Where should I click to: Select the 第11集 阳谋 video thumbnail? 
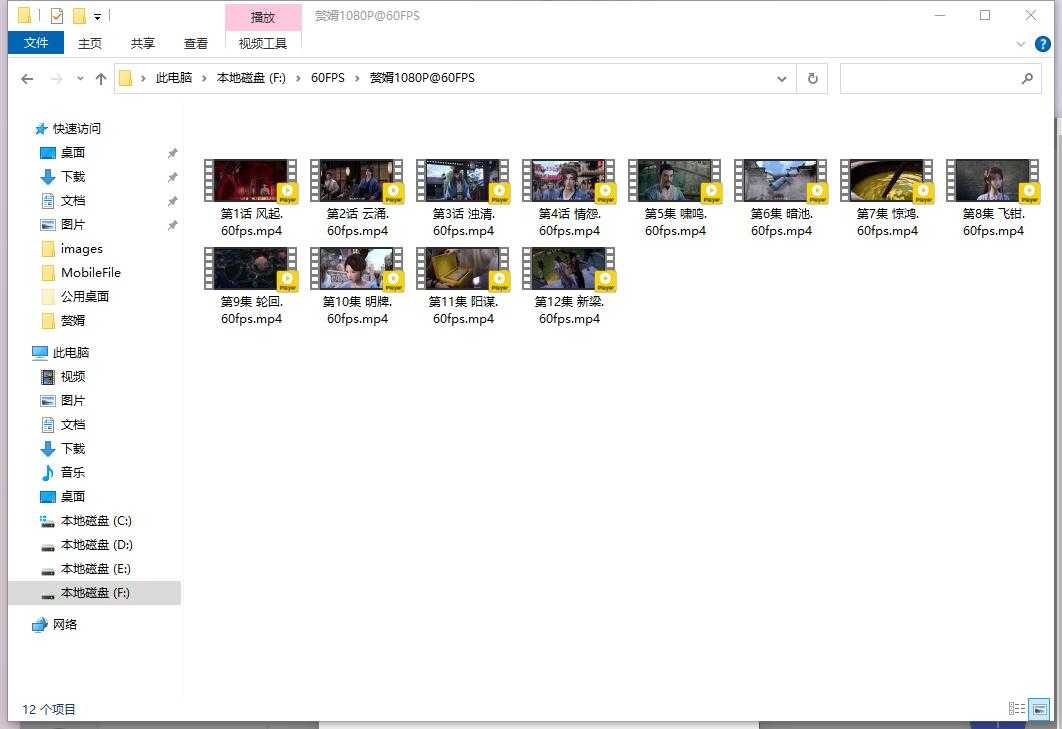pos(463,269)
